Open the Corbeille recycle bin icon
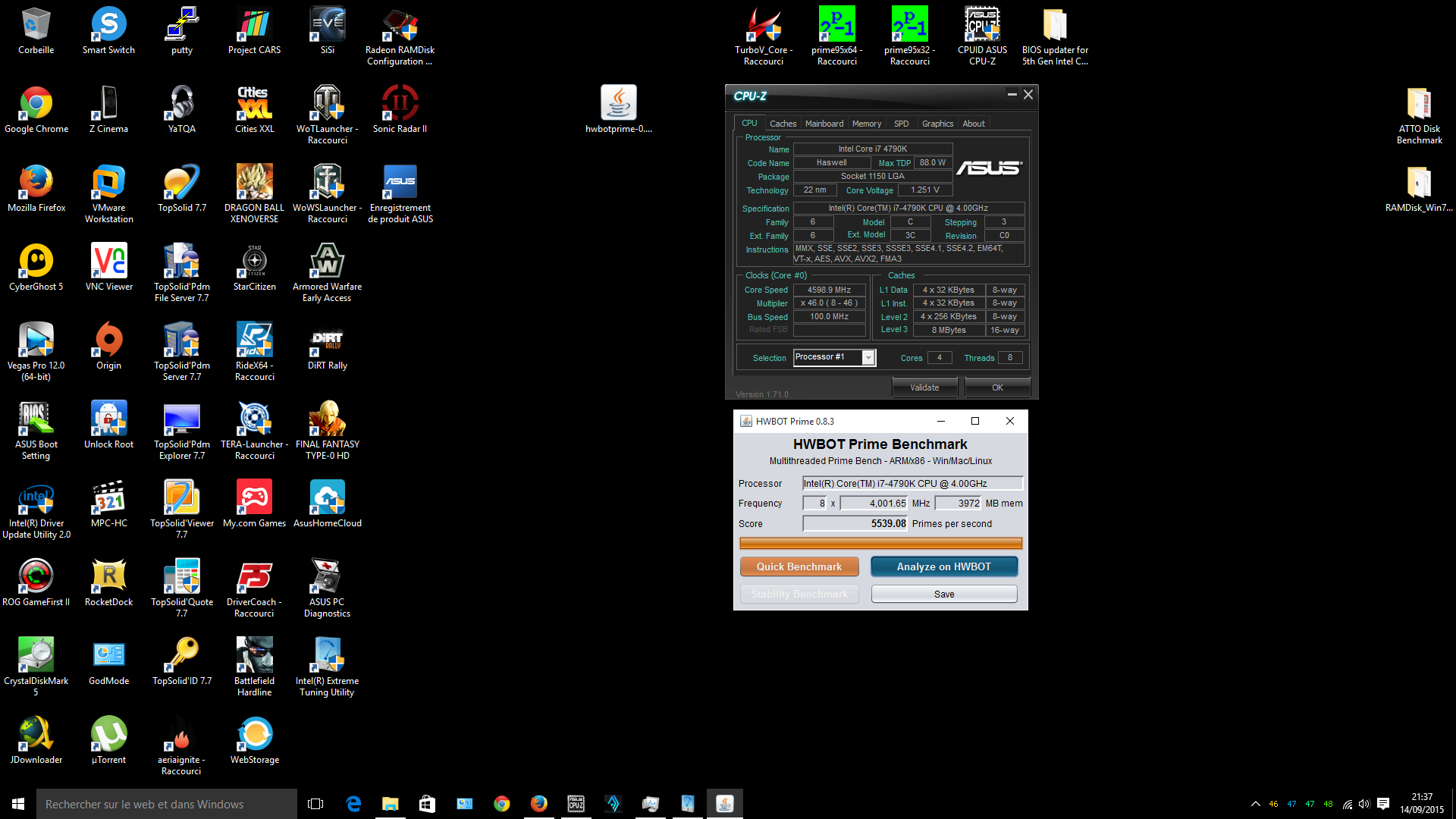 pyautogui.click(x=36, y=31)
